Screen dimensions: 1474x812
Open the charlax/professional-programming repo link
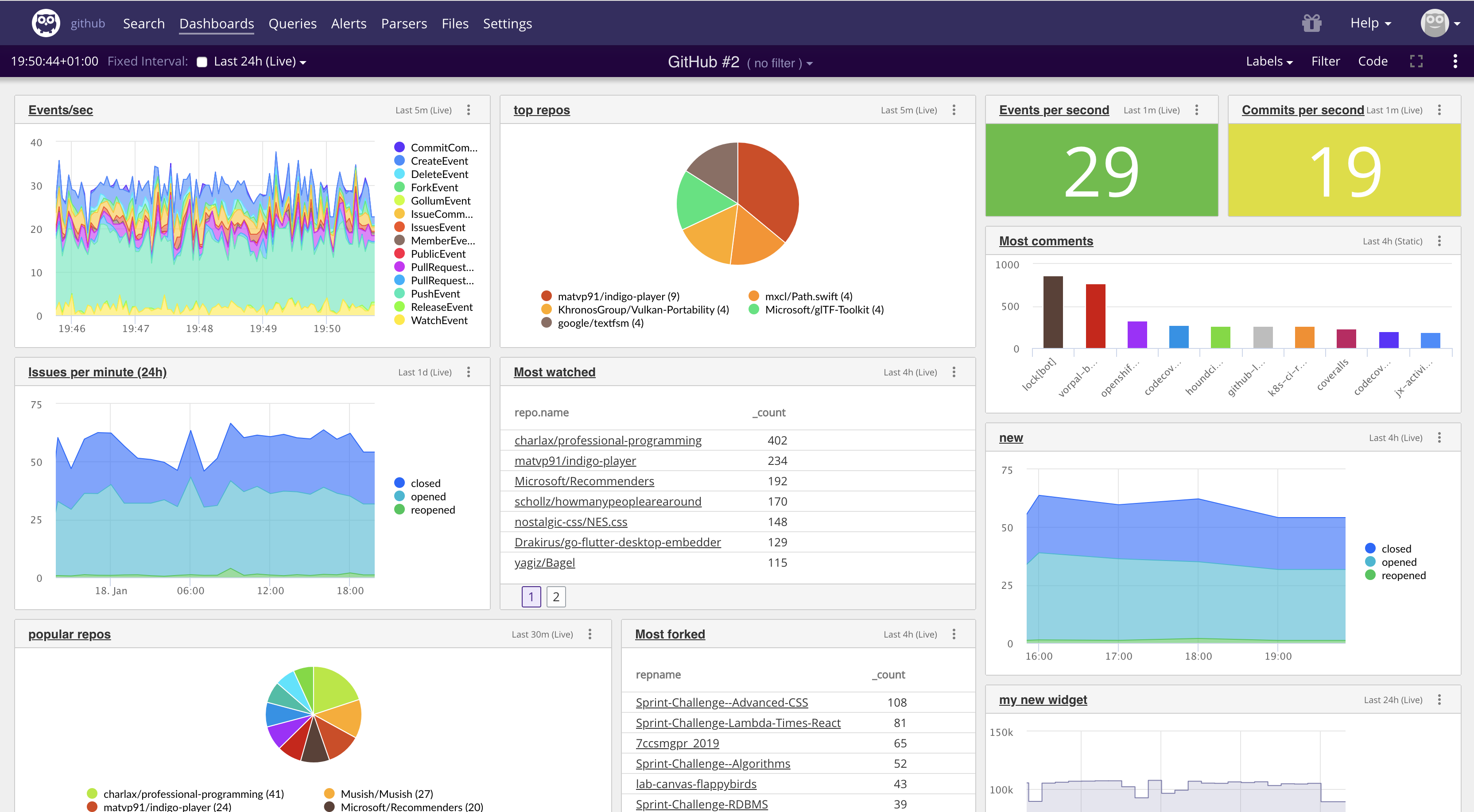tap(608, 440)
